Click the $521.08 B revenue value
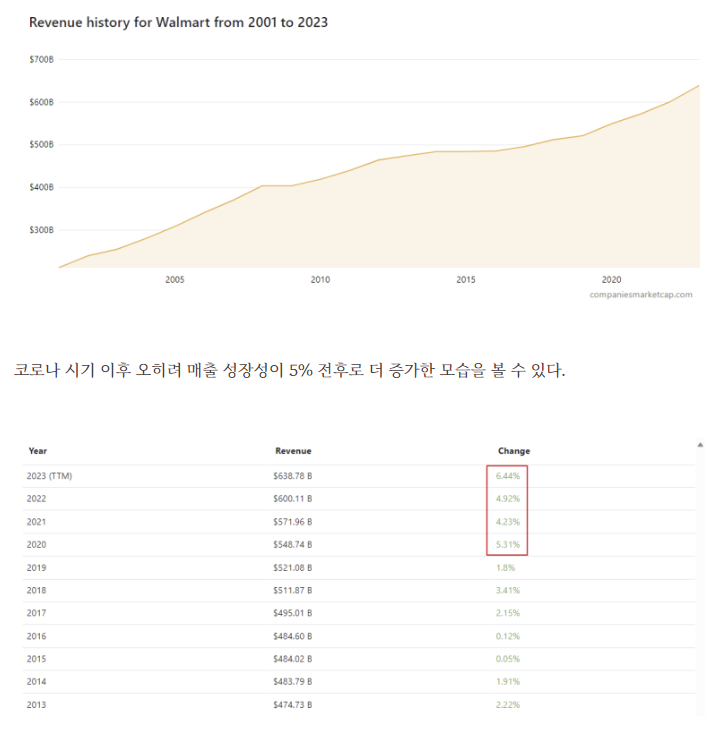717x735 pixels. [293, 568]
